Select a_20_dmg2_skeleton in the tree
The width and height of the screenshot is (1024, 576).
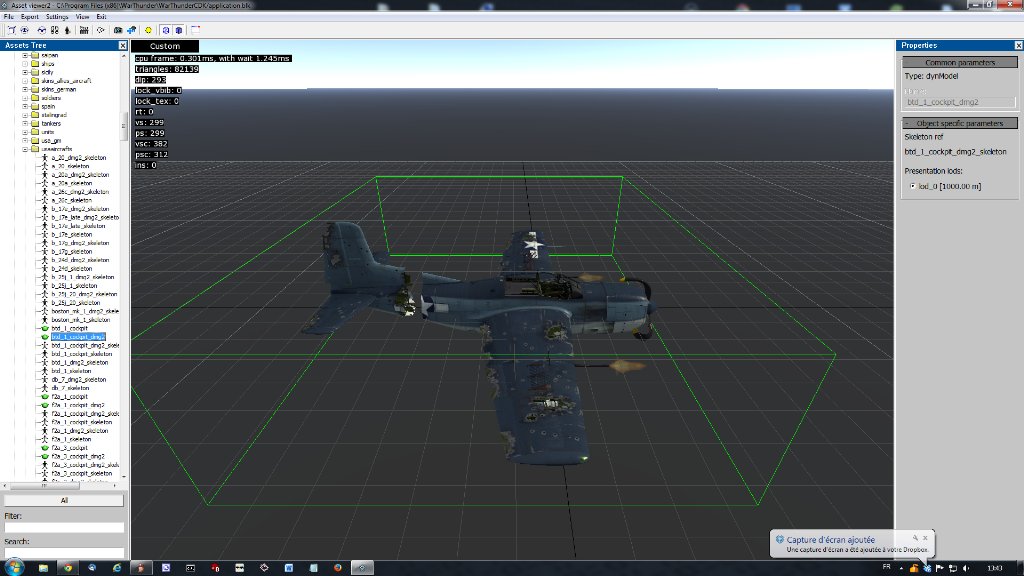coord(78,157)
